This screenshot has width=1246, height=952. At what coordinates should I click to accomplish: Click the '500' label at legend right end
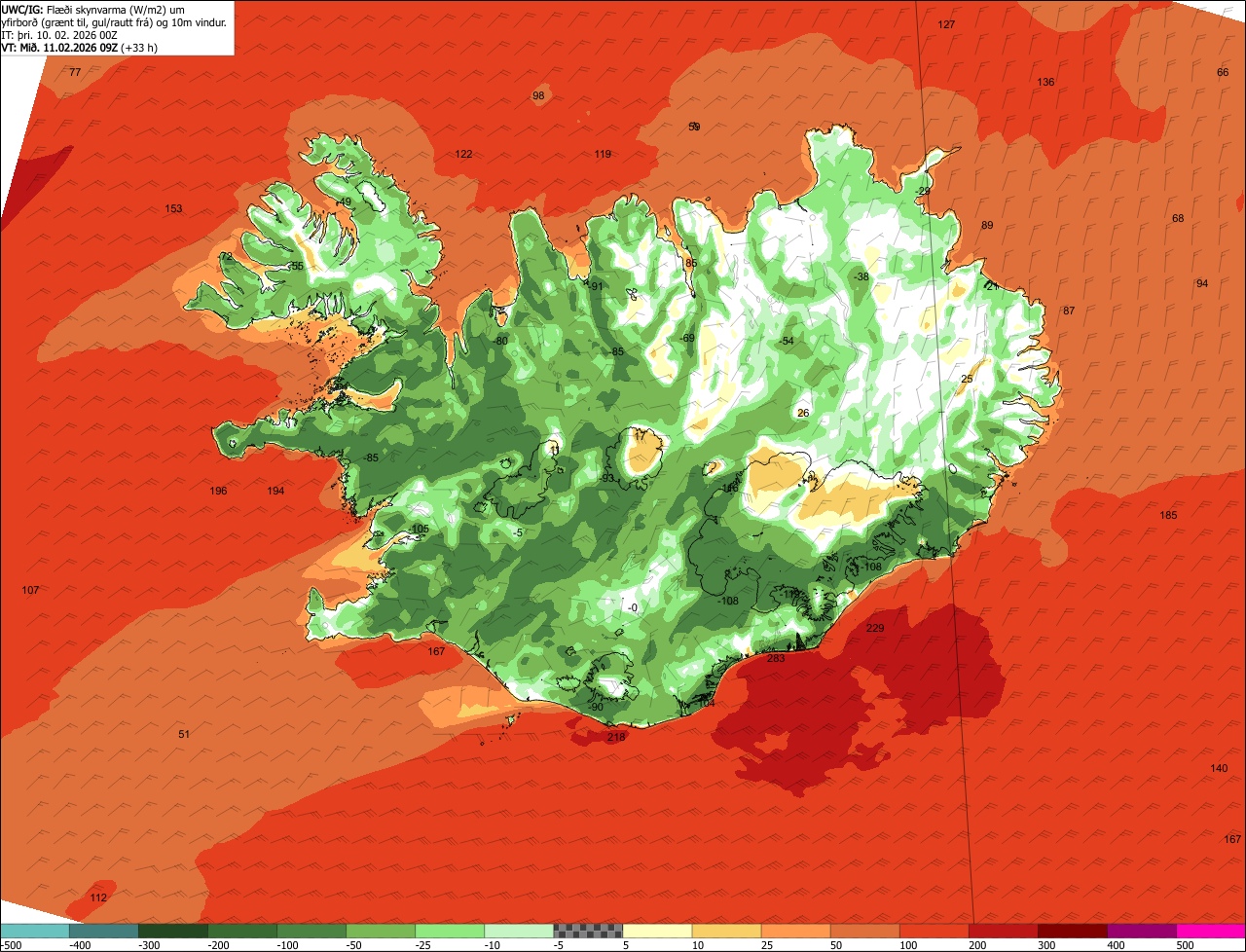[x=1186, y=945]
